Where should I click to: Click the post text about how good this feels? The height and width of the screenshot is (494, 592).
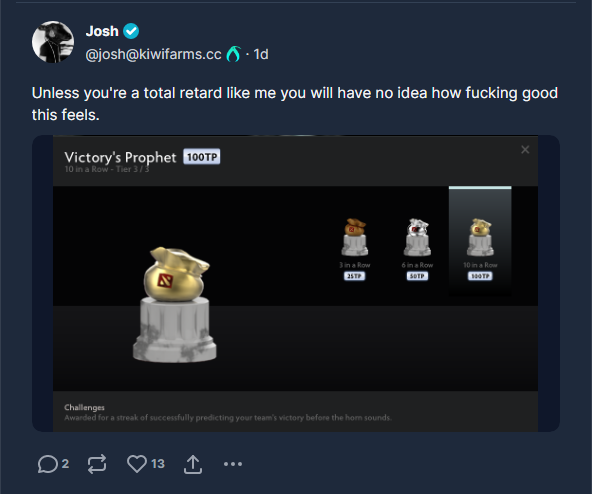pos(295,104)
